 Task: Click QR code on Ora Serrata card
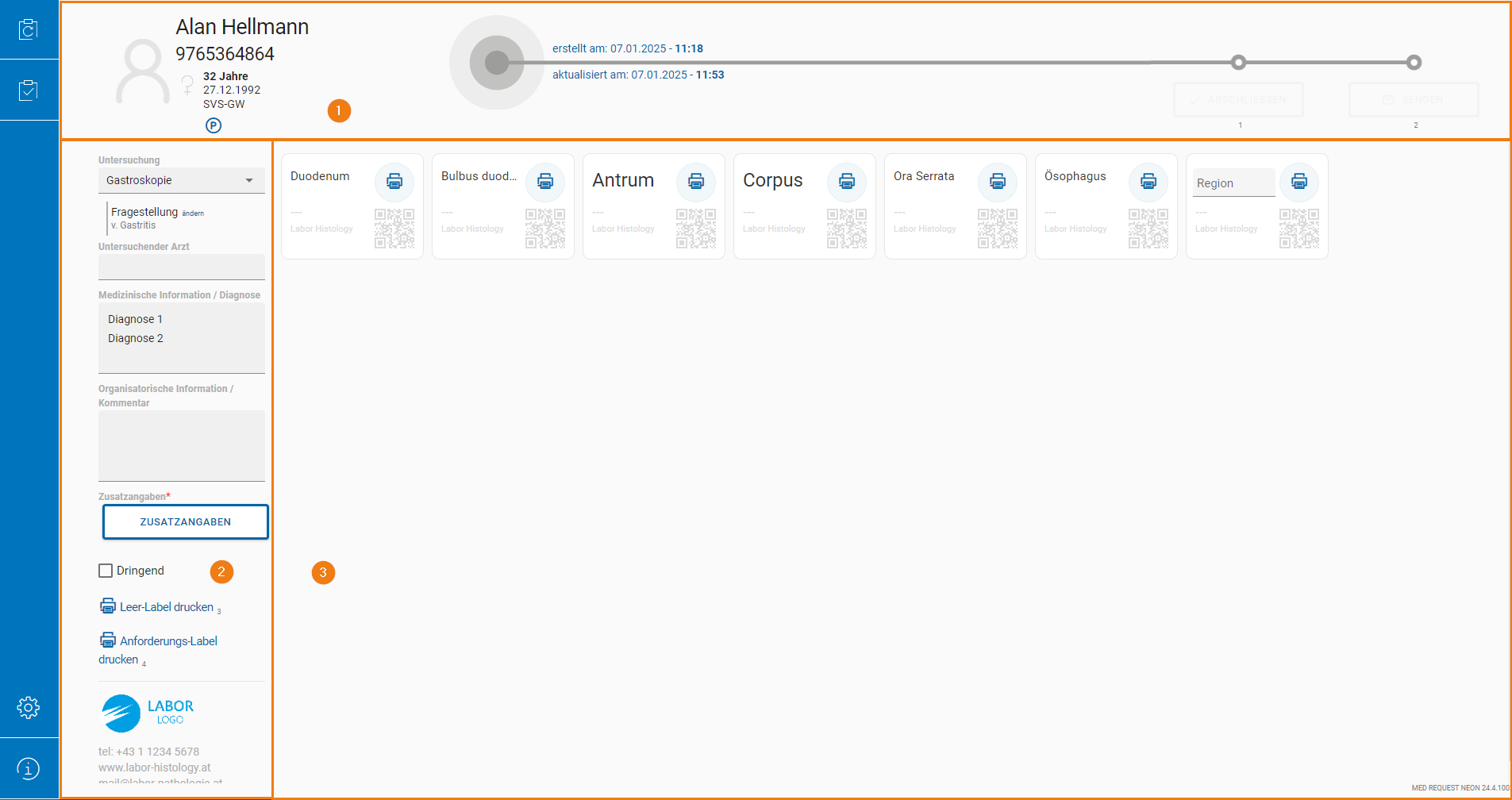coord(998,229)
